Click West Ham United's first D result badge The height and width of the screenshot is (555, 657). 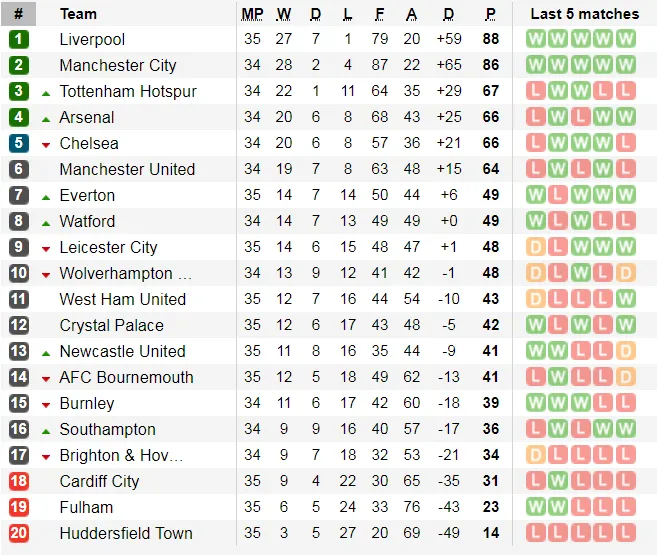pos(535,299)
